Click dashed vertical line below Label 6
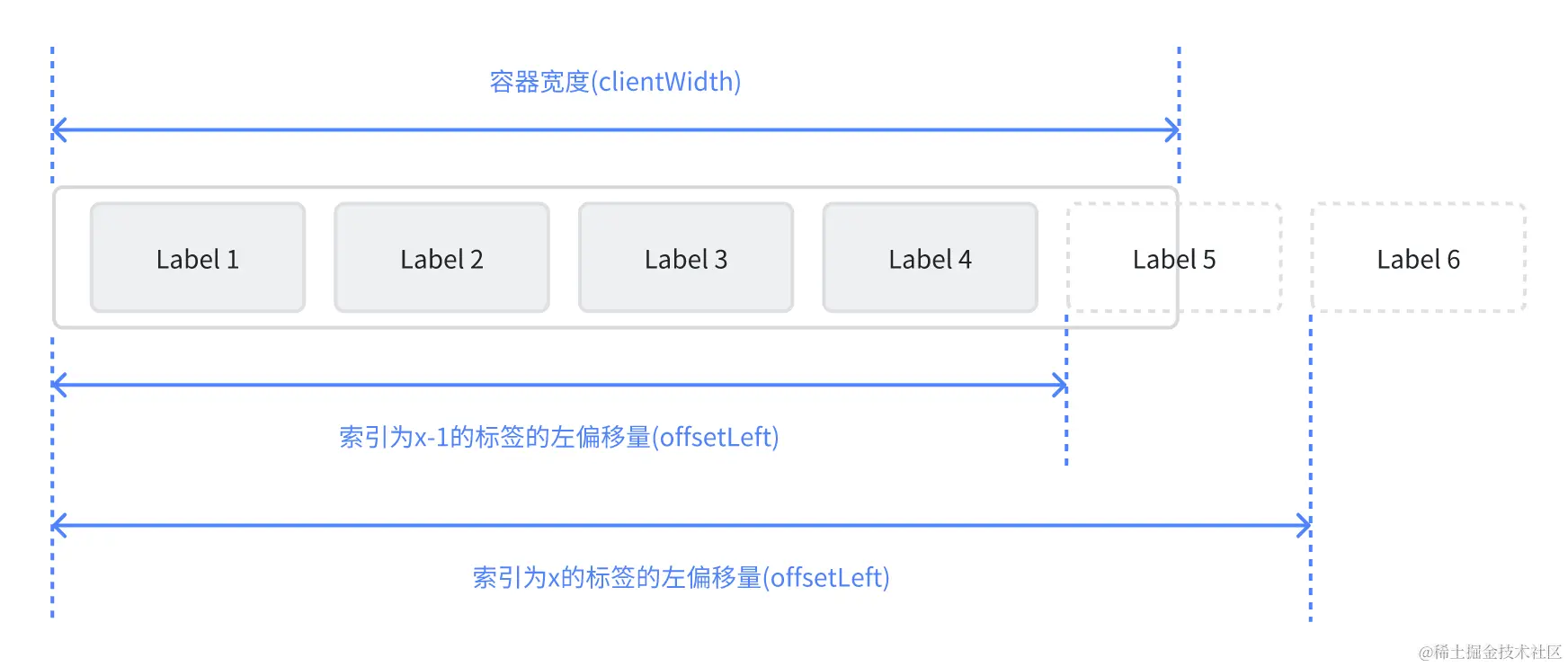The height and width of the screenshot is (667, 1568). point(1311,467)
